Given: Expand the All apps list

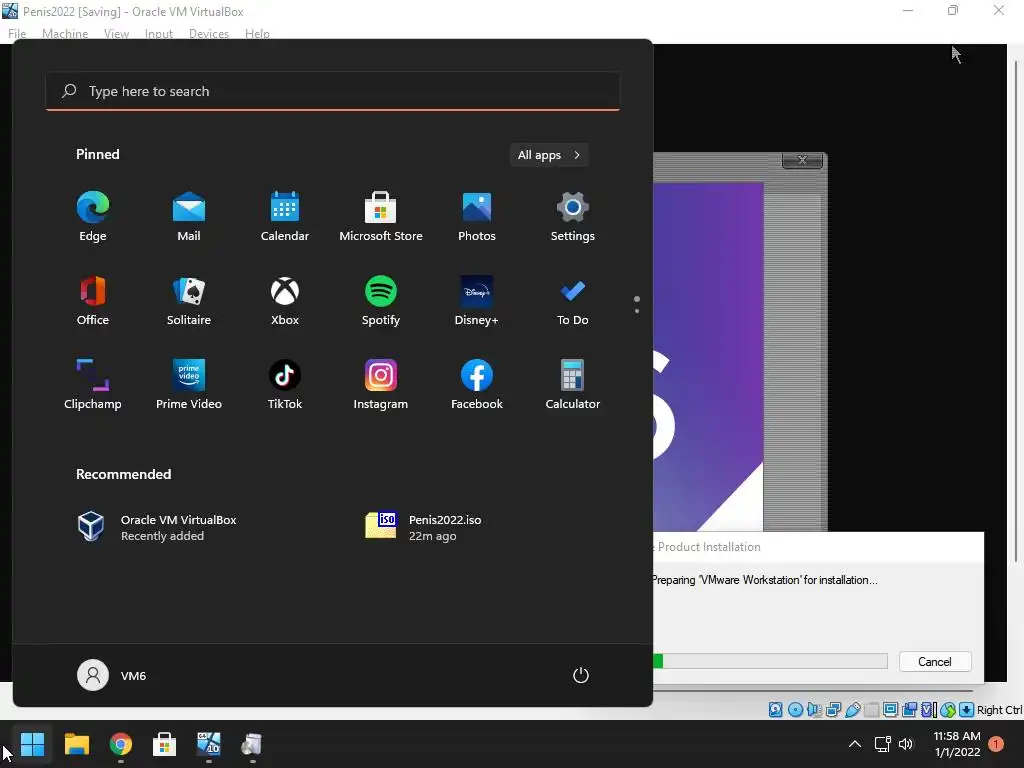Looking at the screenshot, I should (x=549, y=155).
